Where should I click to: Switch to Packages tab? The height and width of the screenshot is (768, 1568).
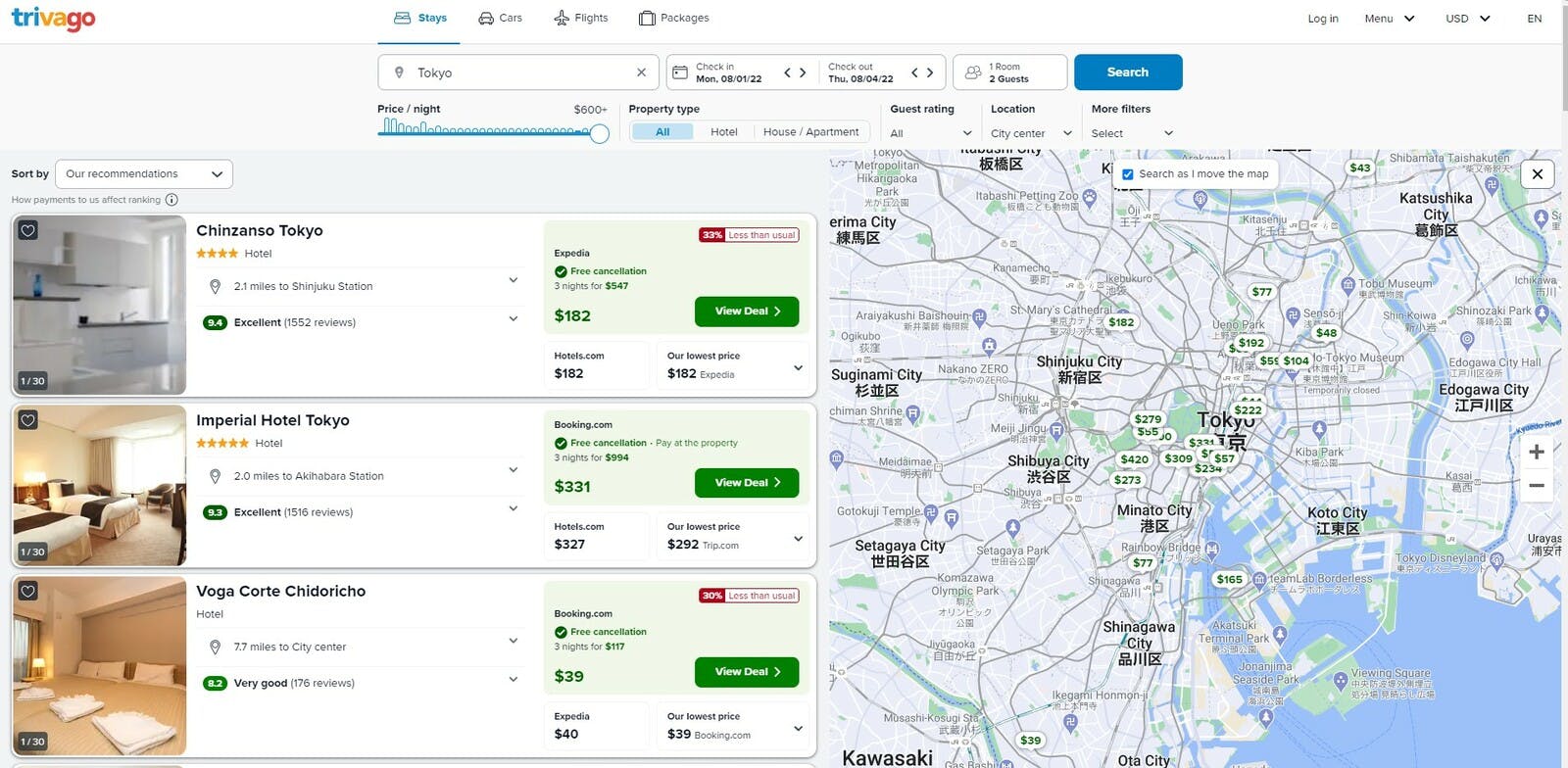coord(673,19)
